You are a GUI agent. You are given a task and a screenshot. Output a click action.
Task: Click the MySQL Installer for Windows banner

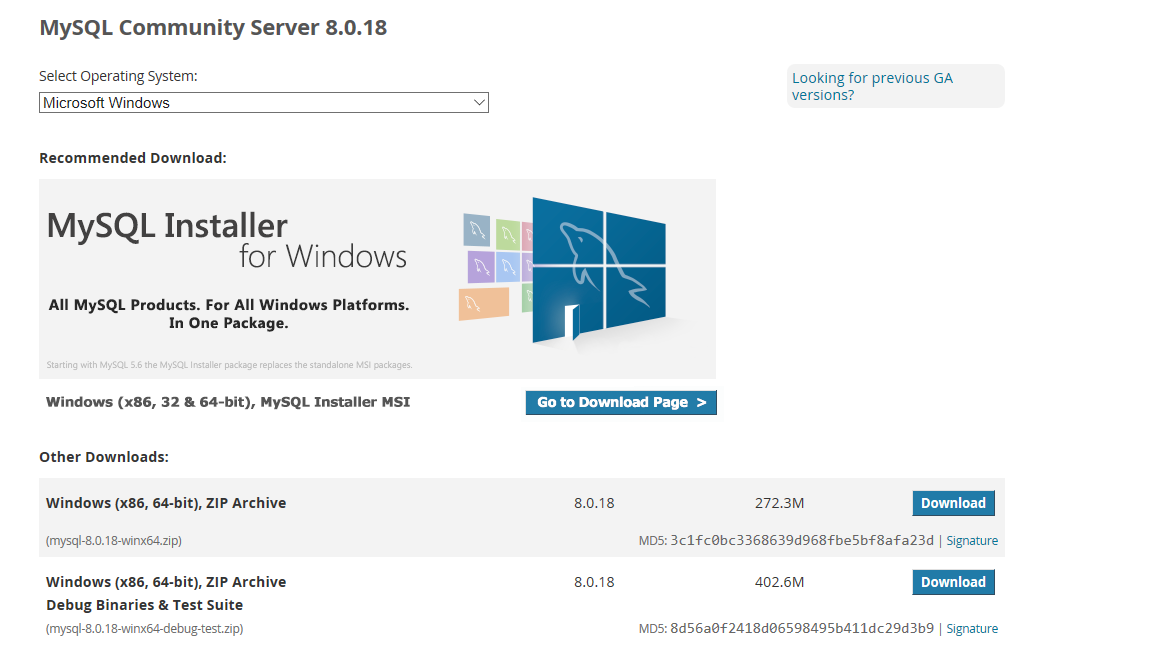pos(377,279)
